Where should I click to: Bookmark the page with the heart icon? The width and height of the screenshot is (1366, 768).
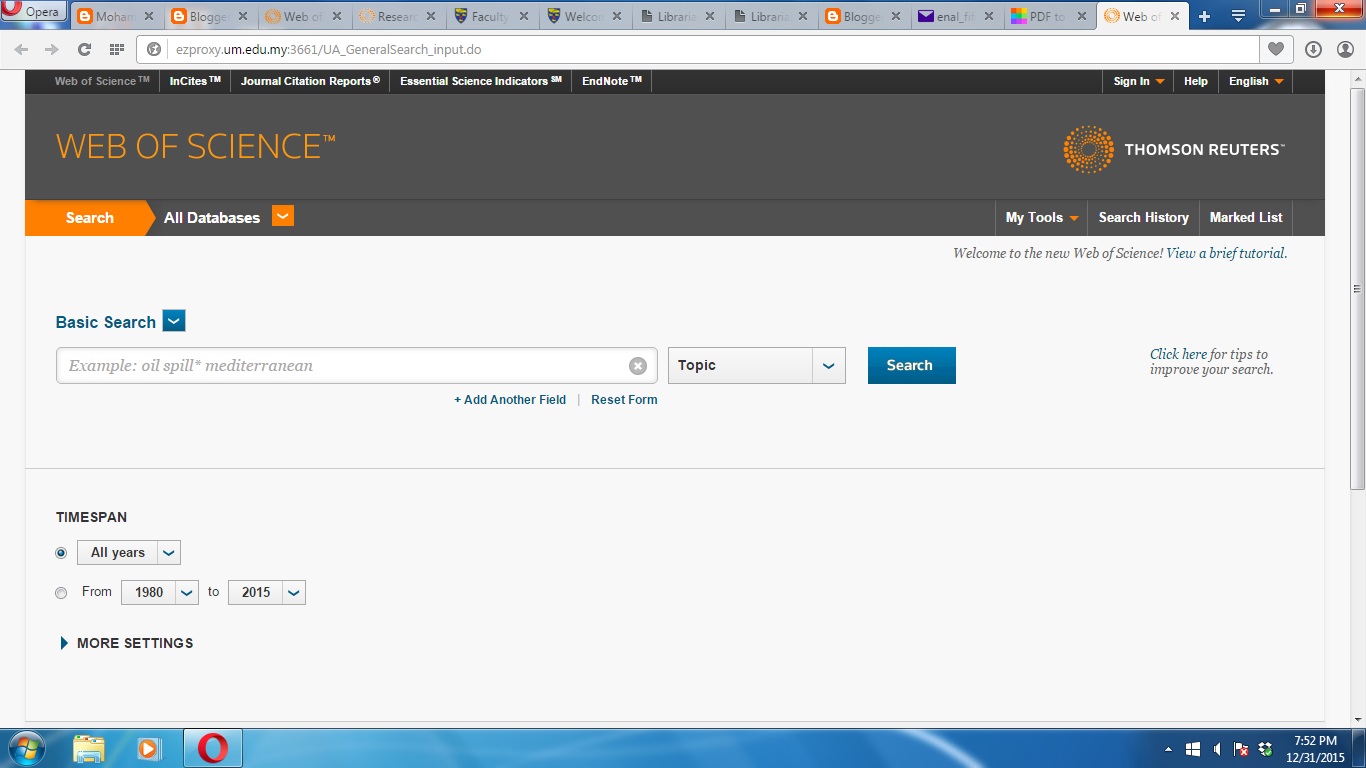pyautogui.click(x=1275, y=49)
